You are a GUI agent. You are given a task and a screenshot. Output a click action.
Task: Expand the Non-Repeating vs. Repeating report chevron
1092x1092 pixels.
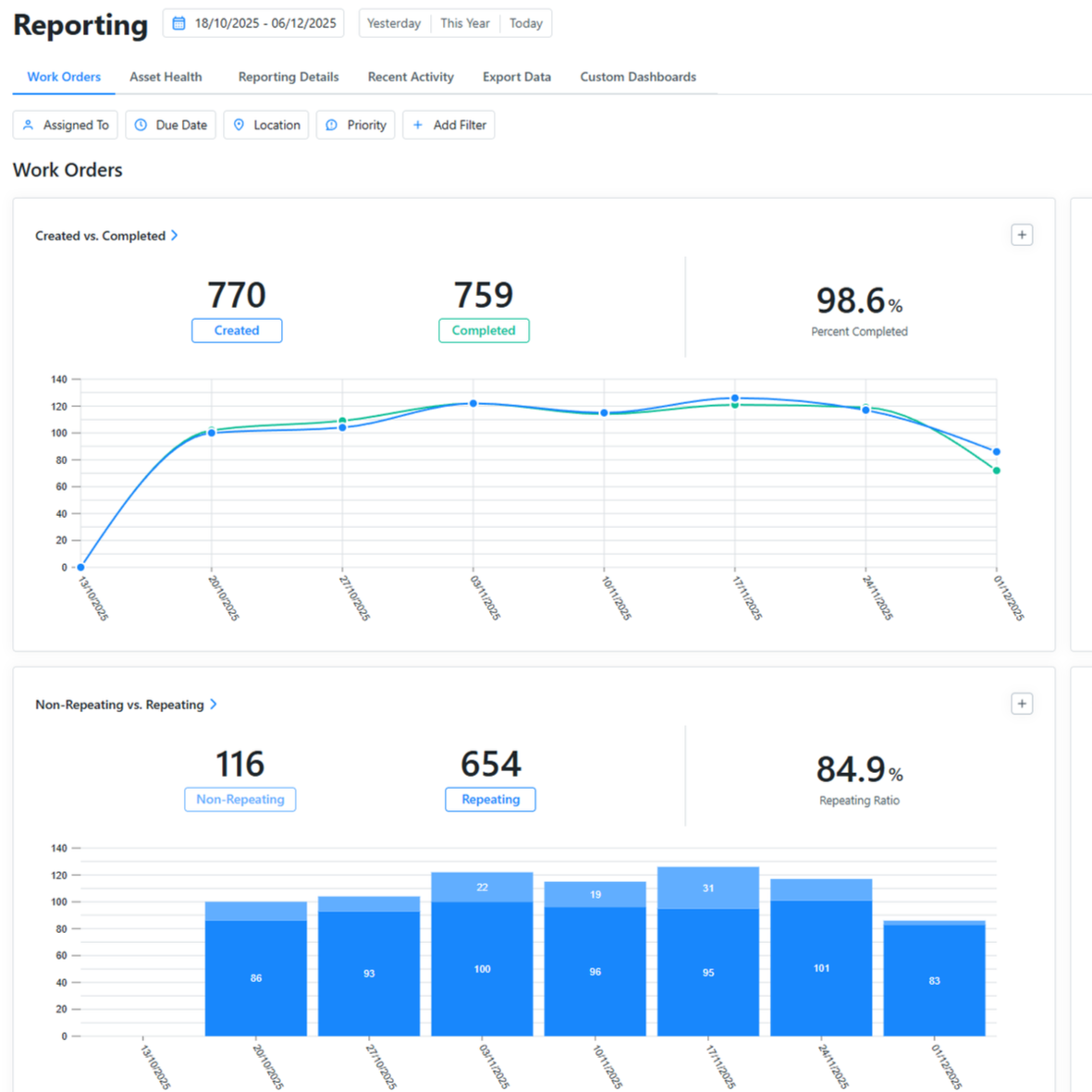[214, 705]
